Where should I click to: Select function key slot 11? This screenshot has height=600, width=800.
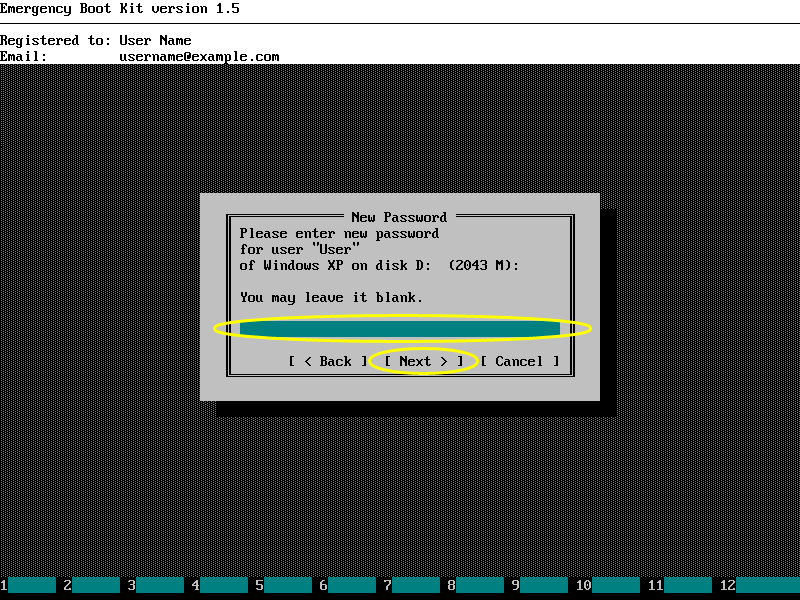[680, 585]
